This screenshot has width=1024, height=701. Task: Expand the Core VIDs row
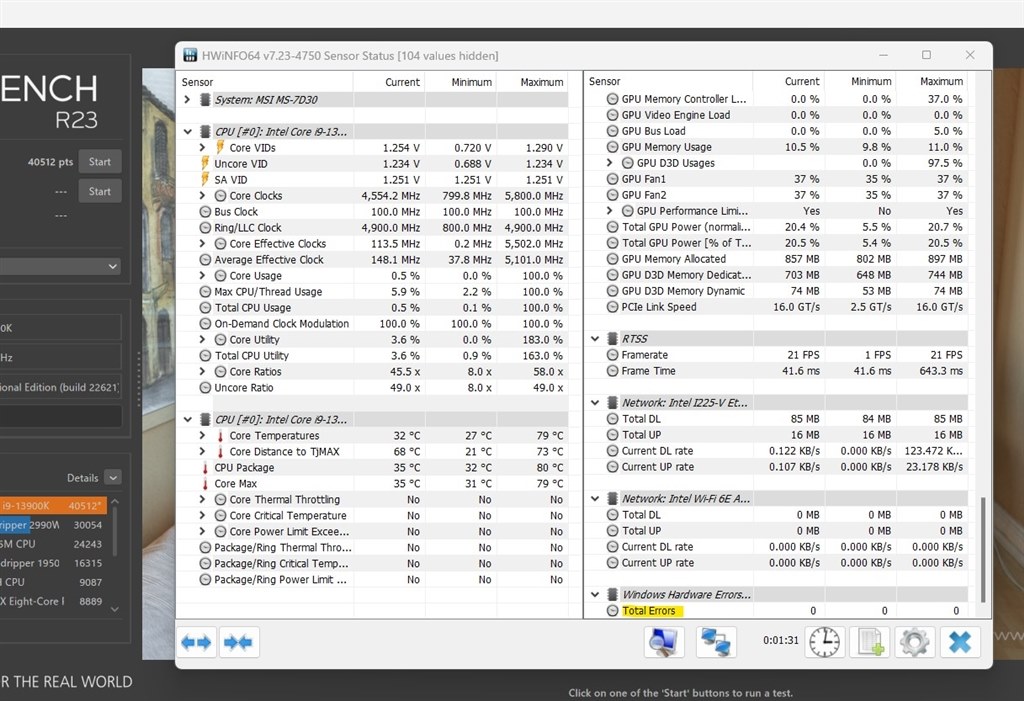pos(202,148)
